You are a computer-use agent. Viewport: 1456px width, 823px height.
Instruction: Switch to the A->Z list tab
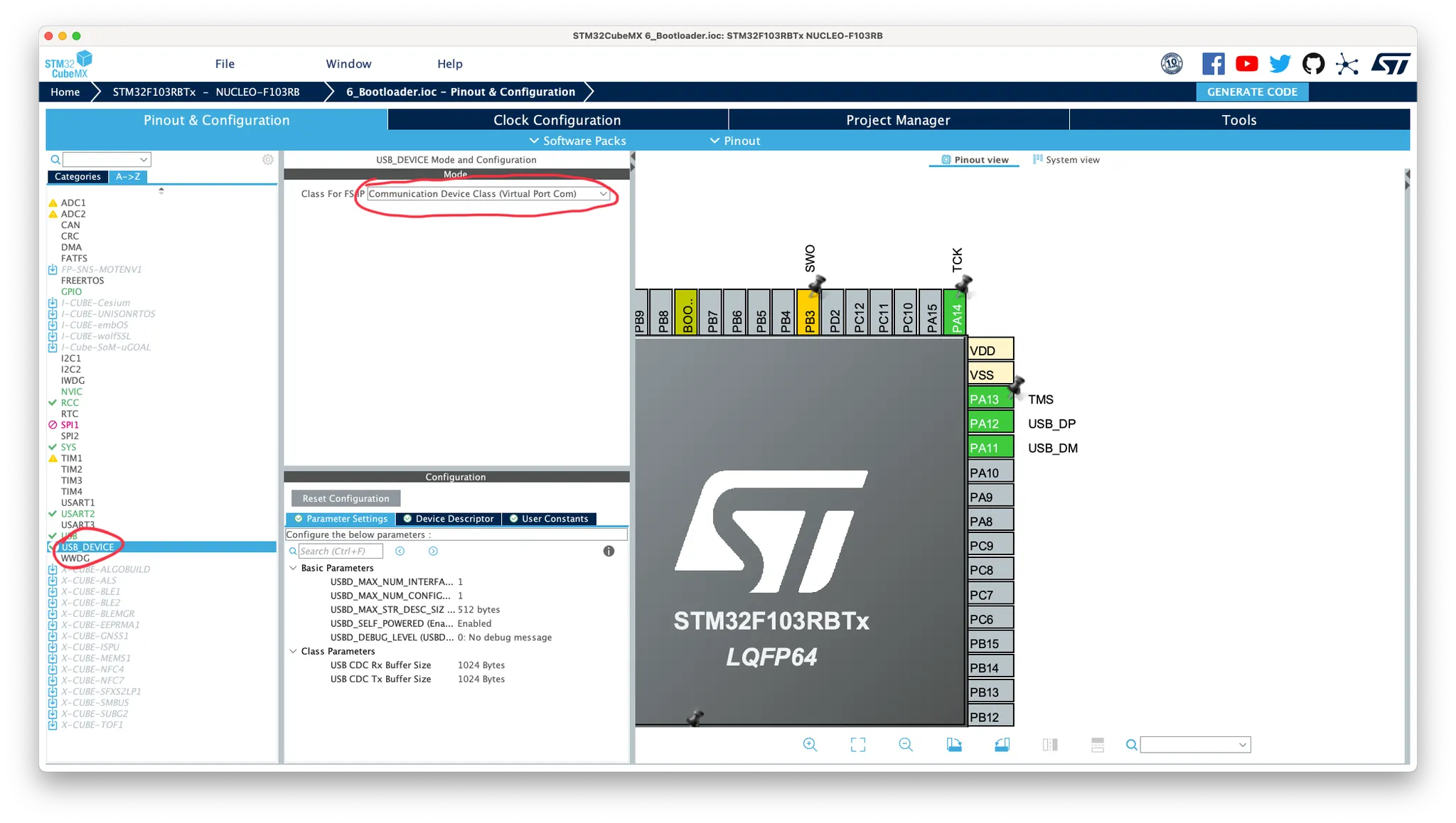[128, 177]
